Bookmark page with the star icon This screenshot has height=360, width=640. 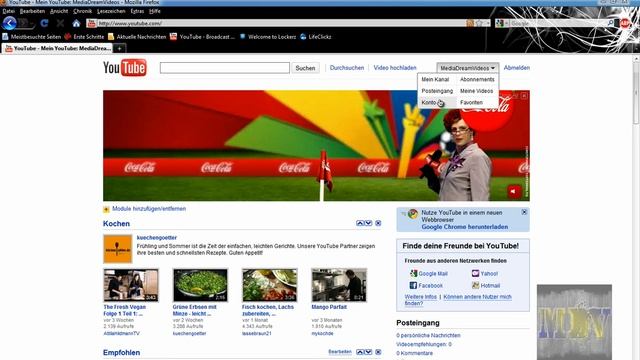click(x=479, y=23)
